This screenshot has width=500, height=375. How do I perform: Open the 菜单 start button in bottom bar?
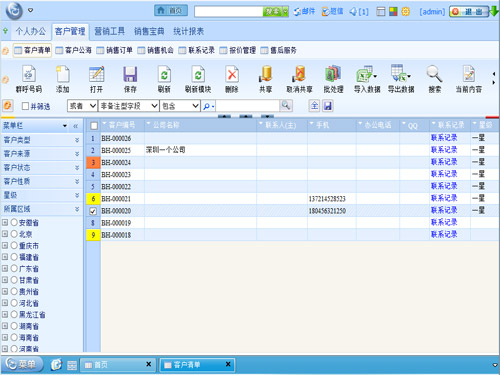(x=22, y=364)
